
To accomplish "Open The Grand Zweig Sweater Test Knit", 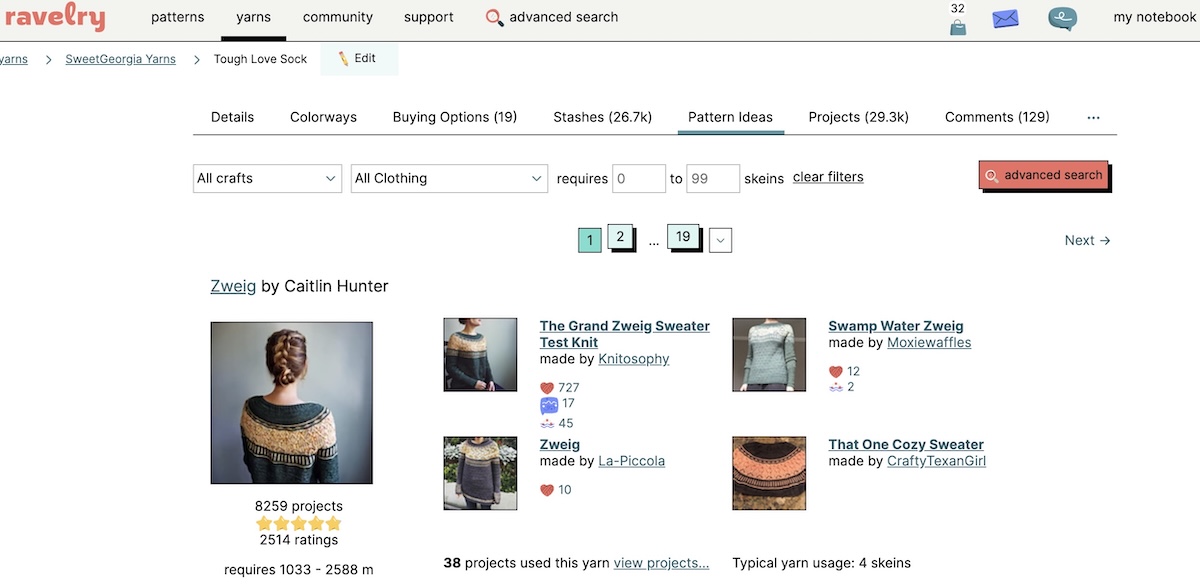I will point(625,334).
